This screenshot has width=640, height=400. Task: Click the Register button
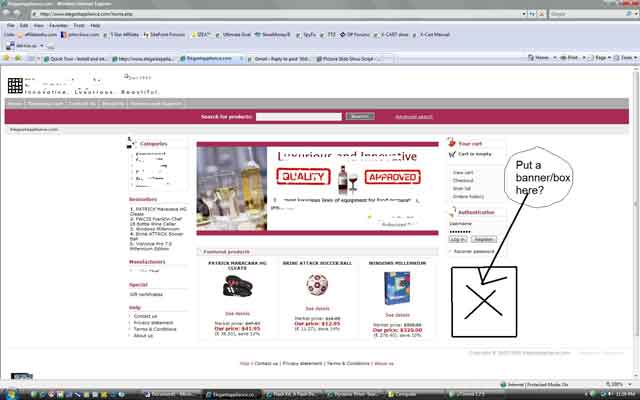[483, 240]
